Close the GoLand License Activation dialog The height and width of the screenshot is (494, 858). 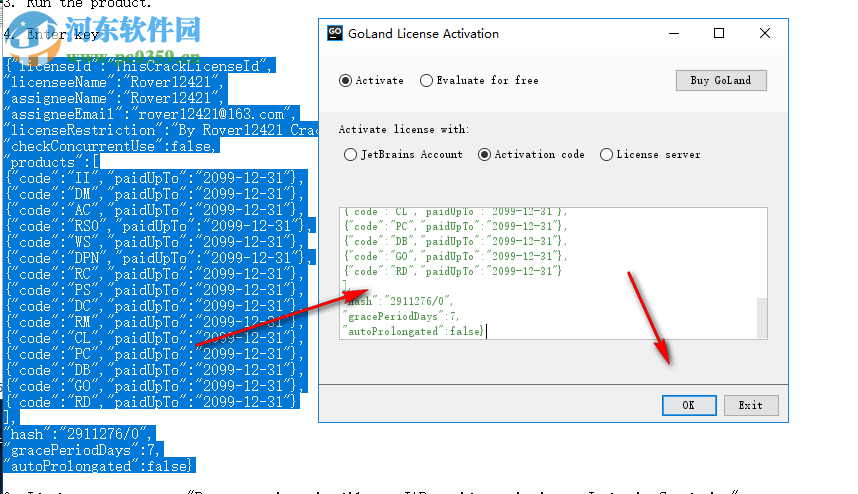point(765,33)
